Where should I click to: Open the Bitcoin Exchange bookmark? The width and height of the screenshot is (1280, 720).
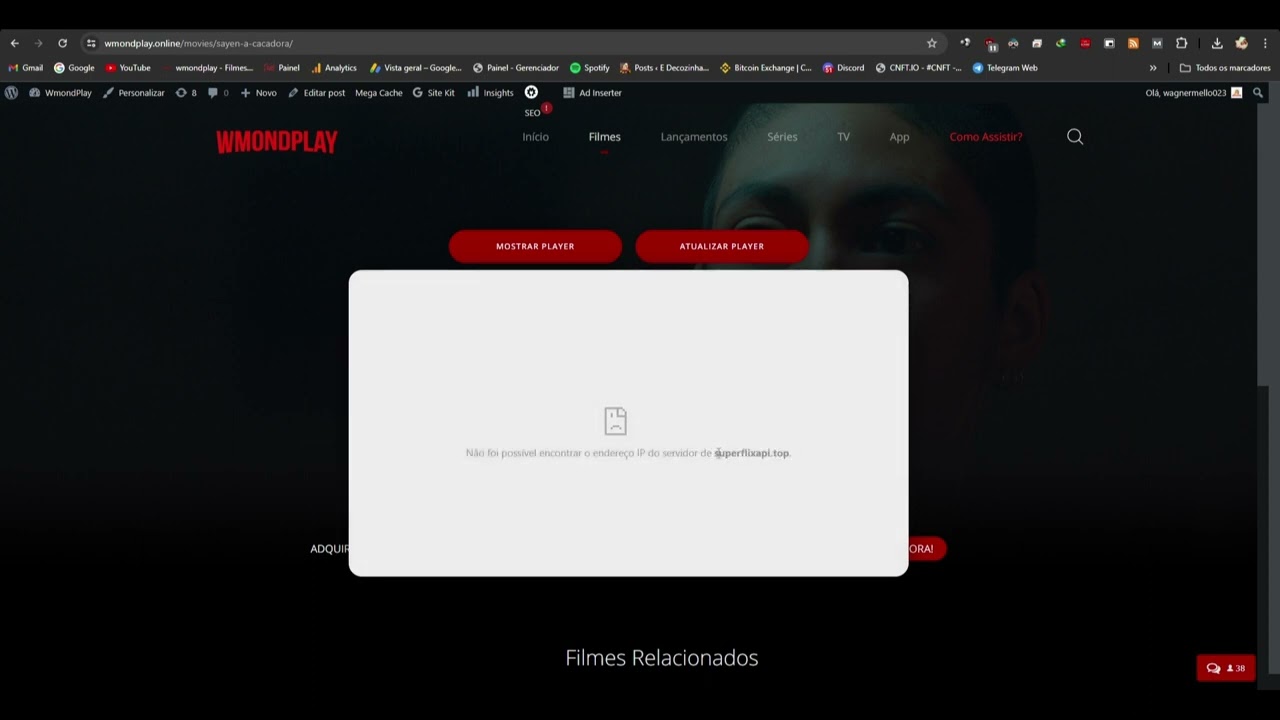click(x=766, y=68)
